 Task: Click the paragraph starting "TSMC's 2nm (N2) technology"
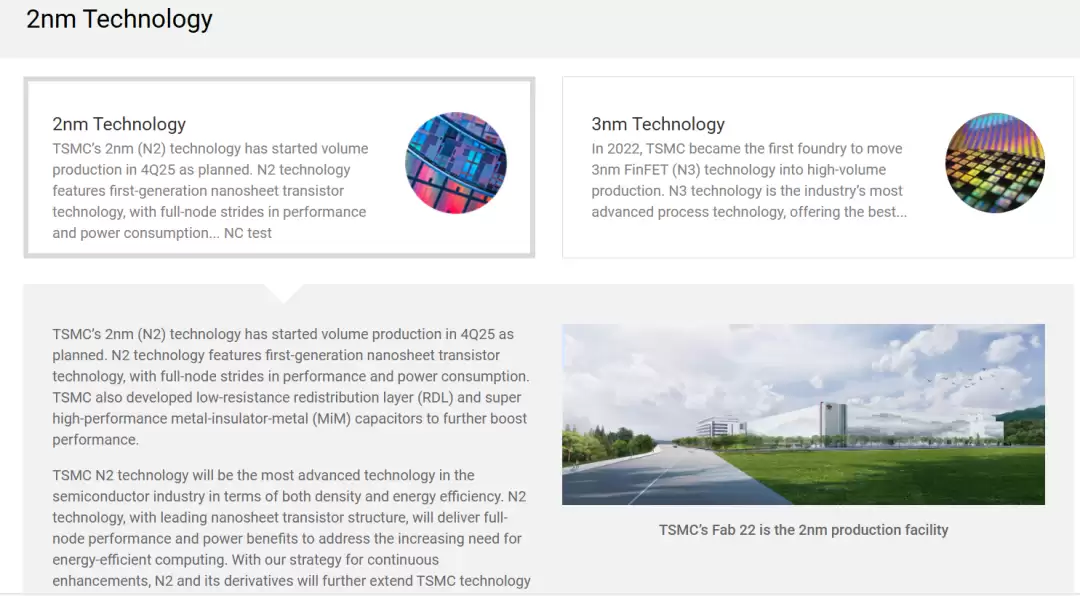tap(290, 387)
